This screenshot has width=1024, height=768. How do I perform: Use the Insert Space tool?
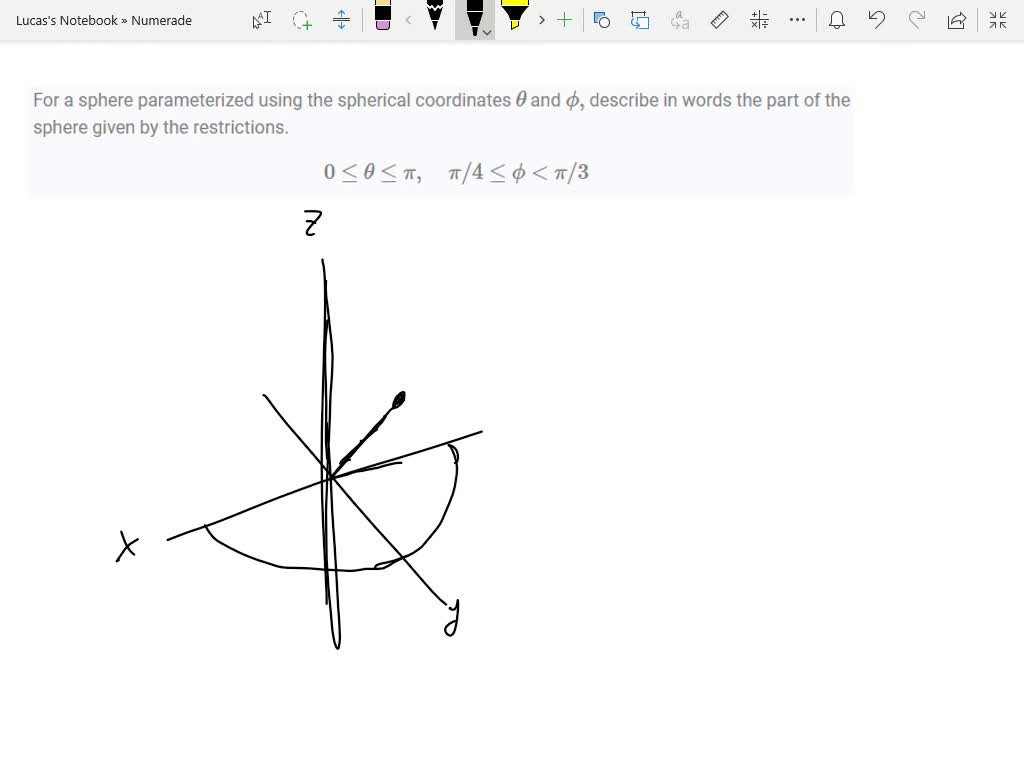click(x=342, y=20)
